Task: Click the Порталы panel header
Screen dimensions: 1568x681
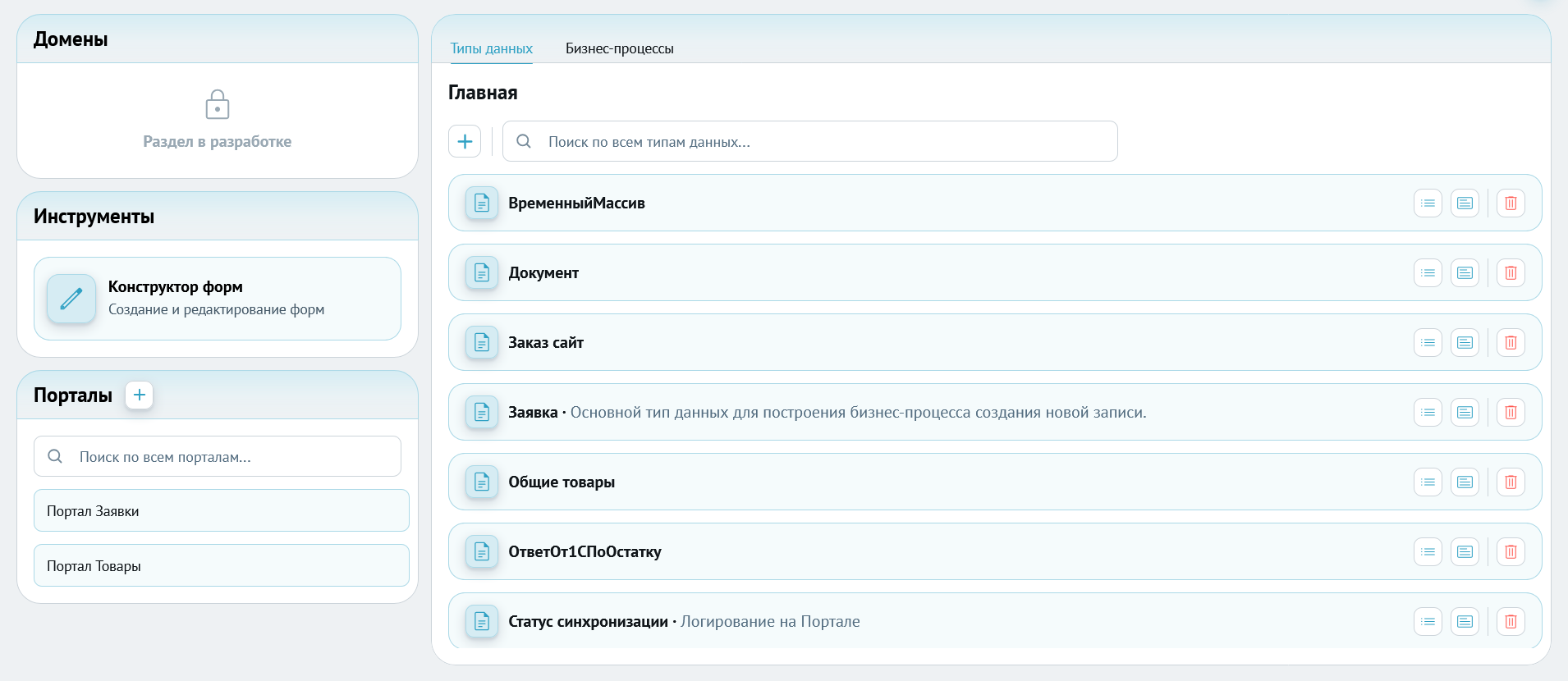Action: click(218, 395)
